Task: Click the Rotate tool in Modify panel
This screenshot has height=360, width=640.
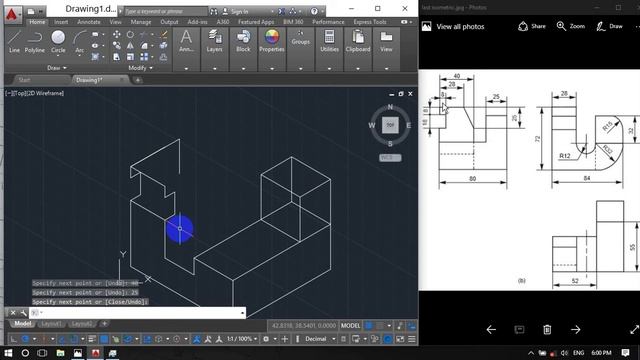Action: click(x=130, y=35)
